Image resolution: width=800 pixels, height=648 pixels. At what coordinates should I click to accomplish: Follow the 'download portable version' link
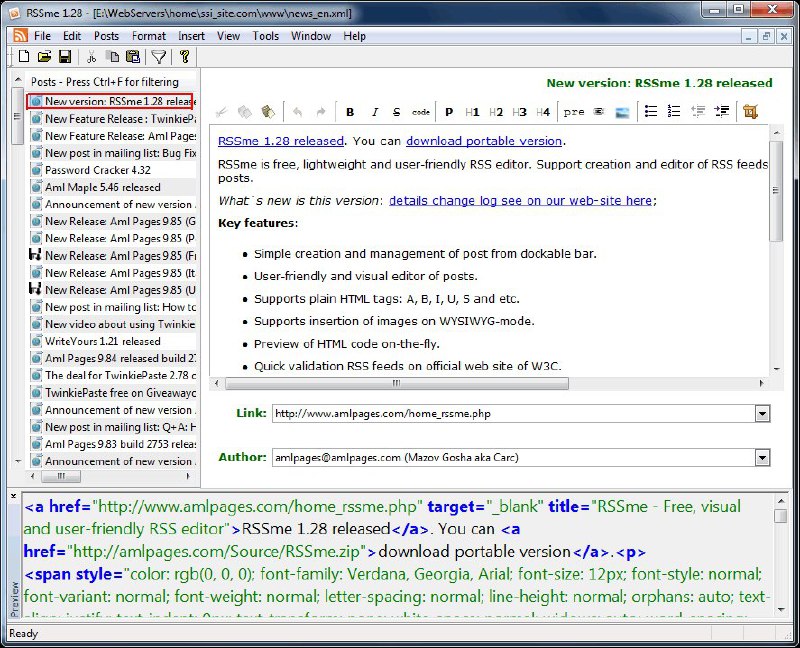pyautogui.click(x=484, y=141)
